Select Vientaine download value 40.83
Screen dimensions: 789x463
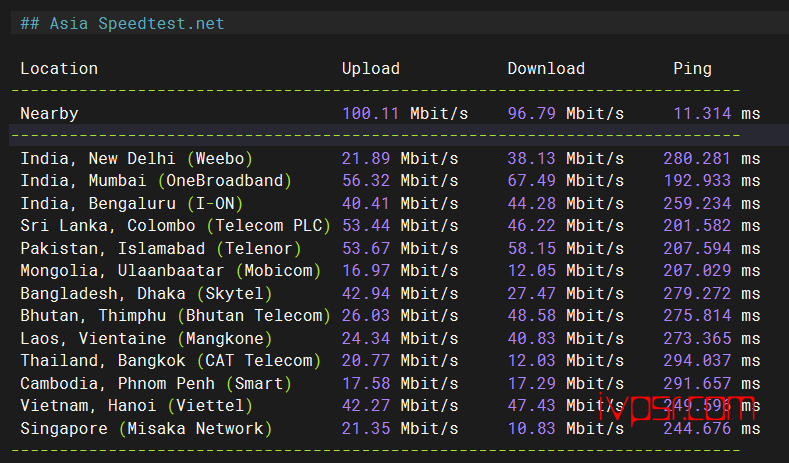click(531, 339)
